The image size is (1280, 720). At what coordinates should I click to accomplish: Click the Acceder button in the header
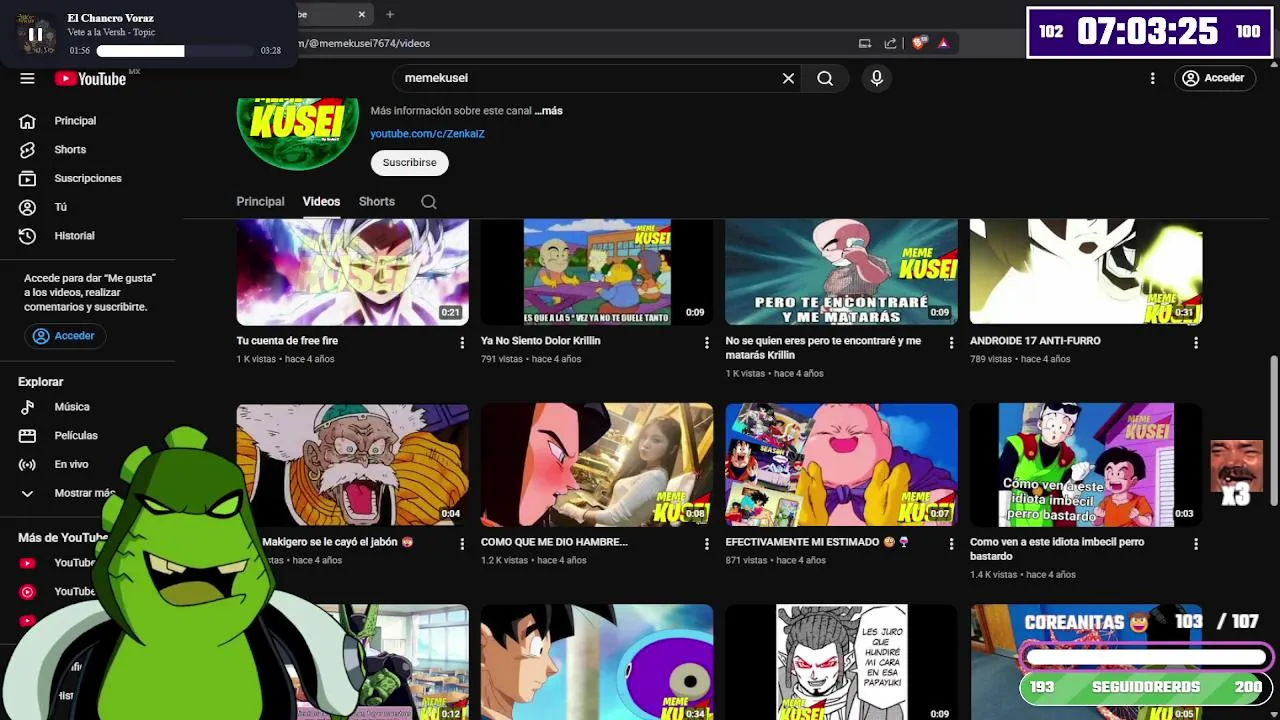(x=1213, y=78)
